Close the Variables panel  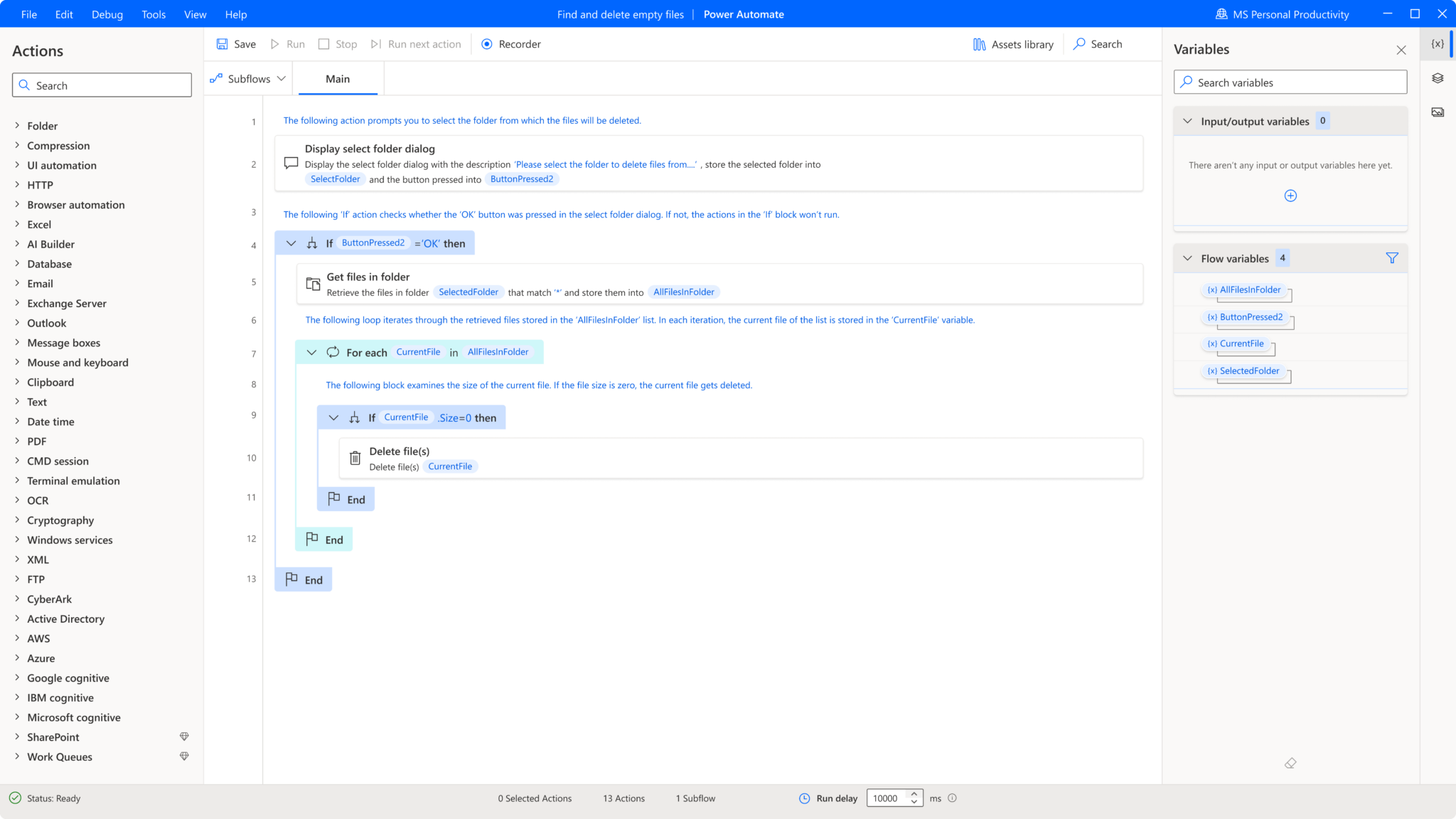pos(1401,50)
